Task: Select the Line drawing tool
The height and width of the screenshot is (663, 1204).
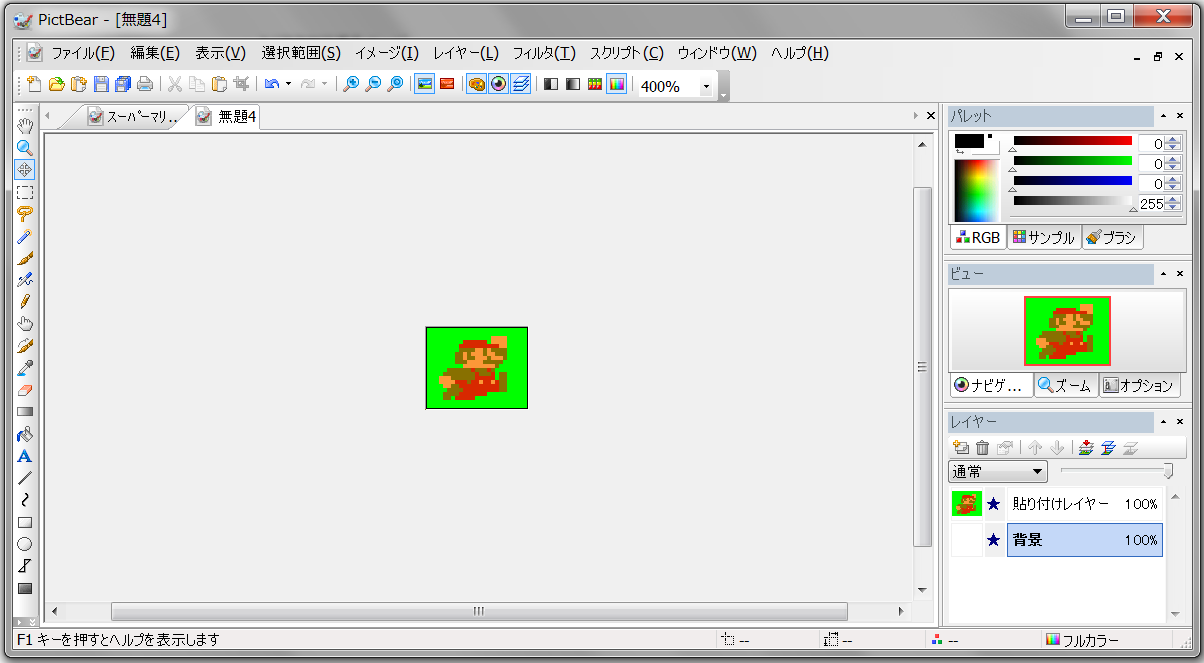Action: coord(25,478)
